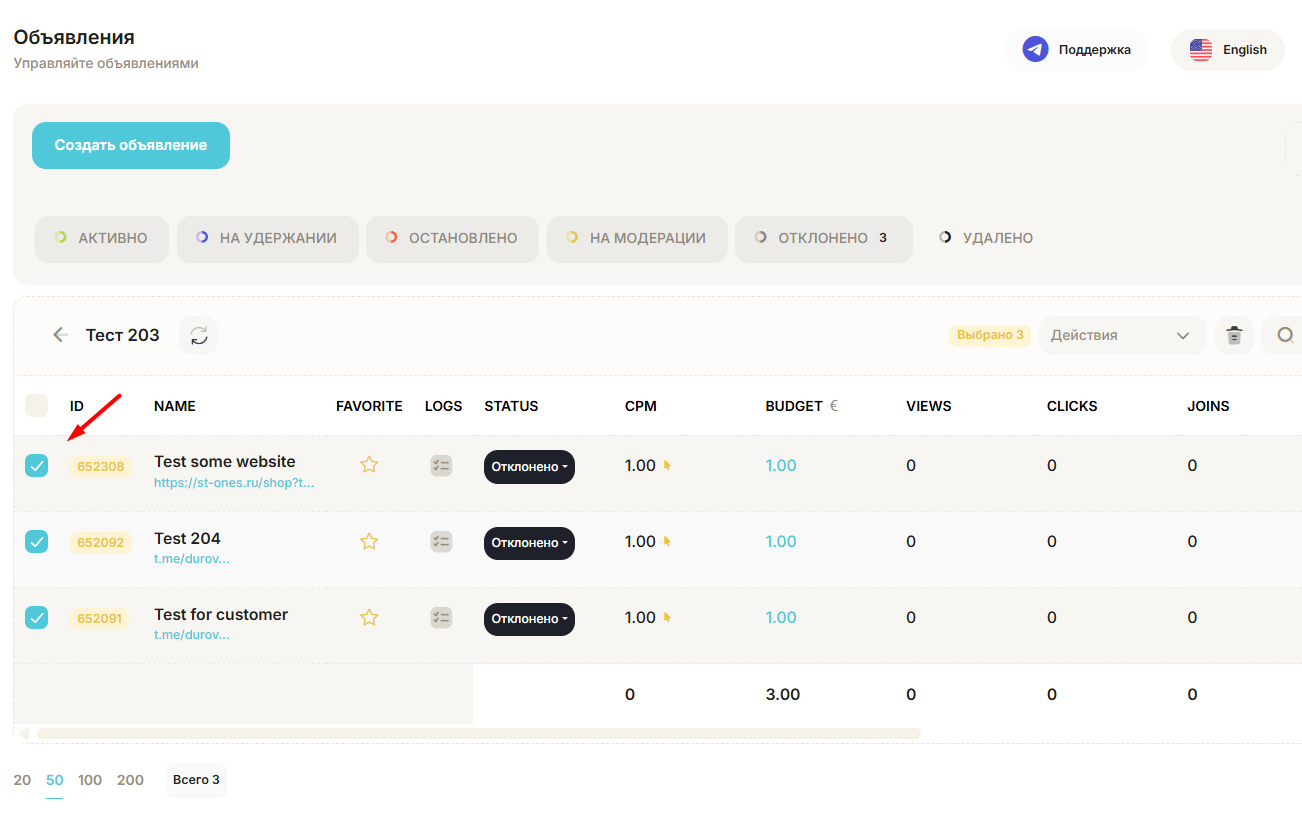Expand Отклонено status dropdown for Test 204

click(x=529, y=543)
